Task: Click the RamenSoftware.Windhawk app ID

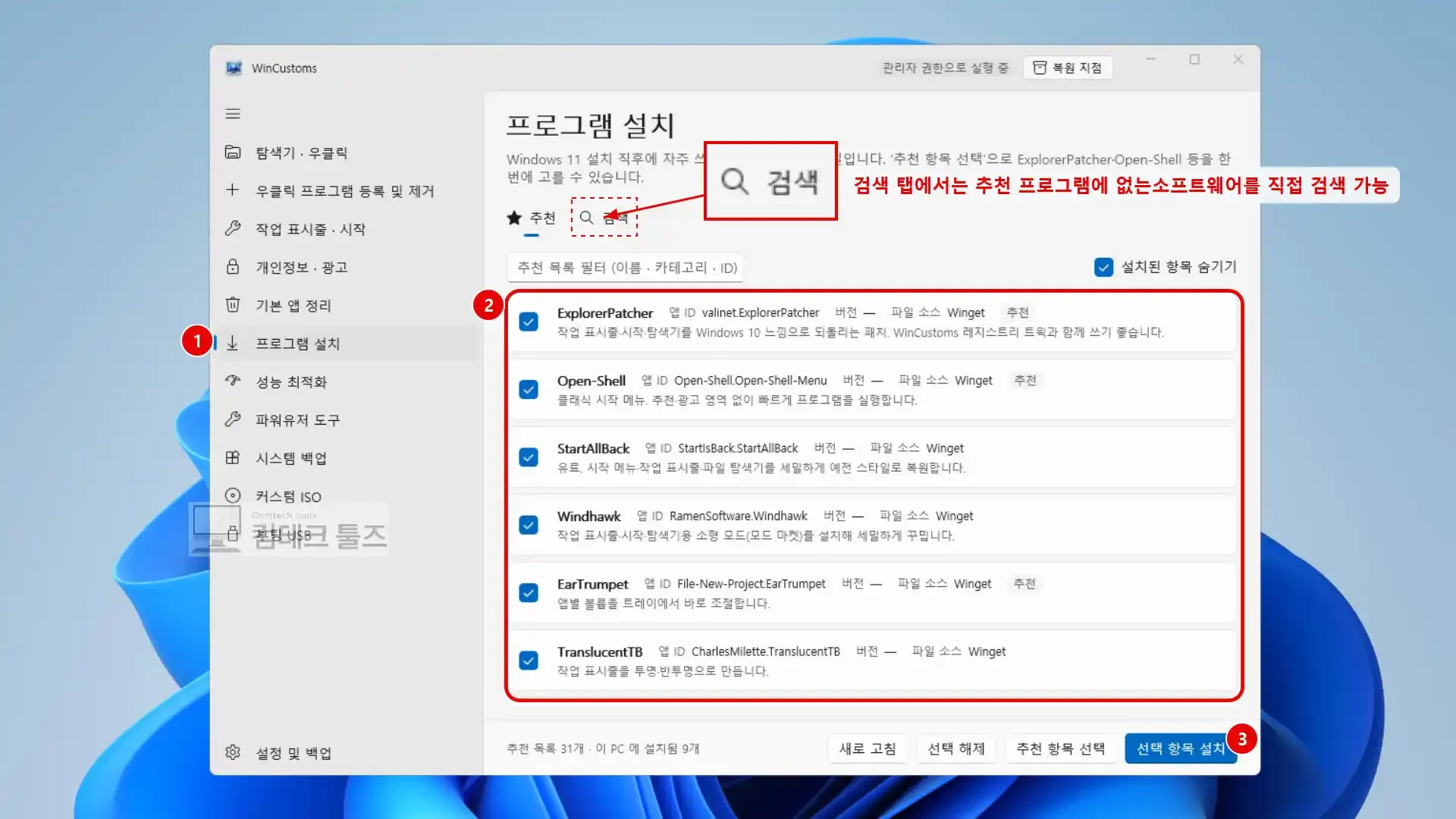Action: pyautogui.click(x=739, y=516)
